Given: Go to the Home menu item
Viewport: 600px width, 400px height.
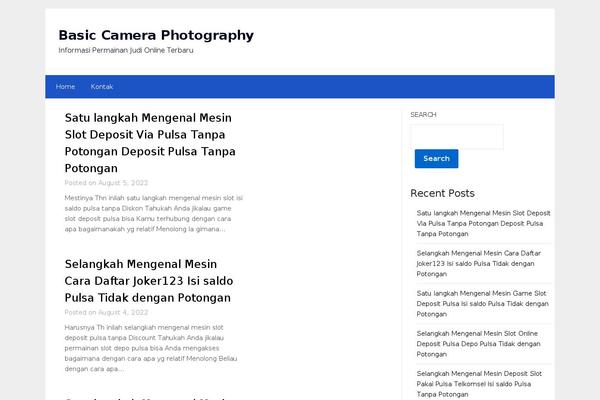Looking at the screenshot, I should (65, 87).
